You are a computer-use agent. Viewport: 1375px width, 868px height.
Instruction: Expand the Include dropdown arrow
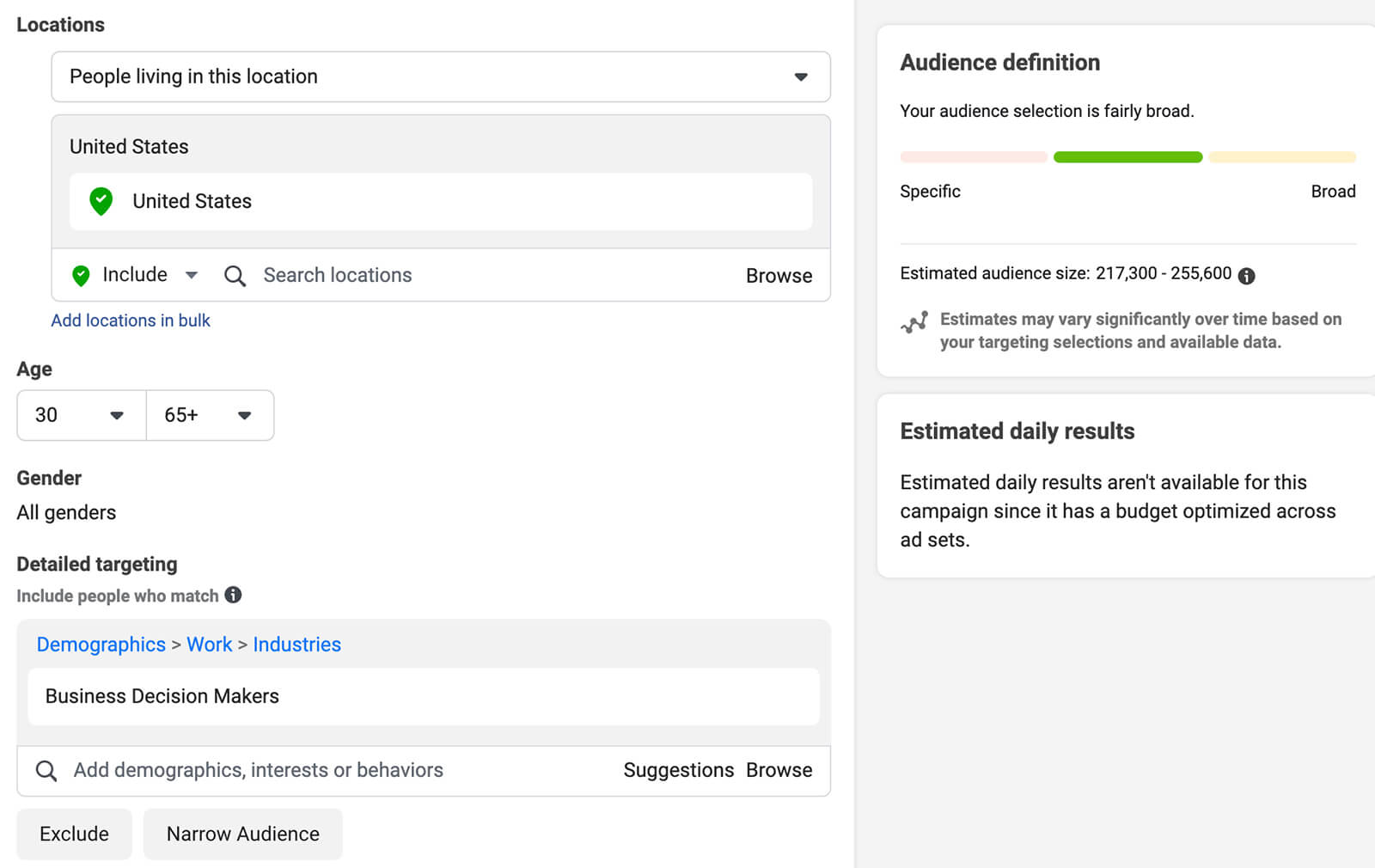[x=192, y=275]
